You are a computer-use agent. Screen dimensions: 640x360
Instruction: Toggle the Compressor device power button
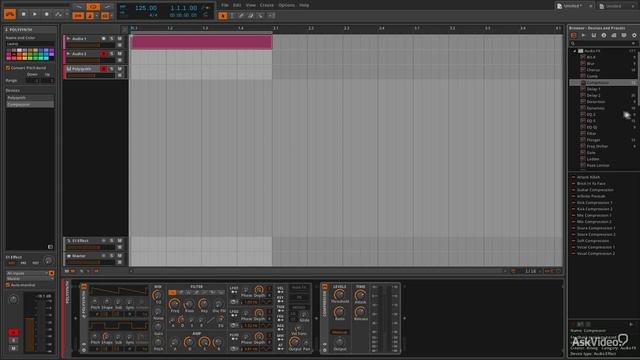pos(325,287)
